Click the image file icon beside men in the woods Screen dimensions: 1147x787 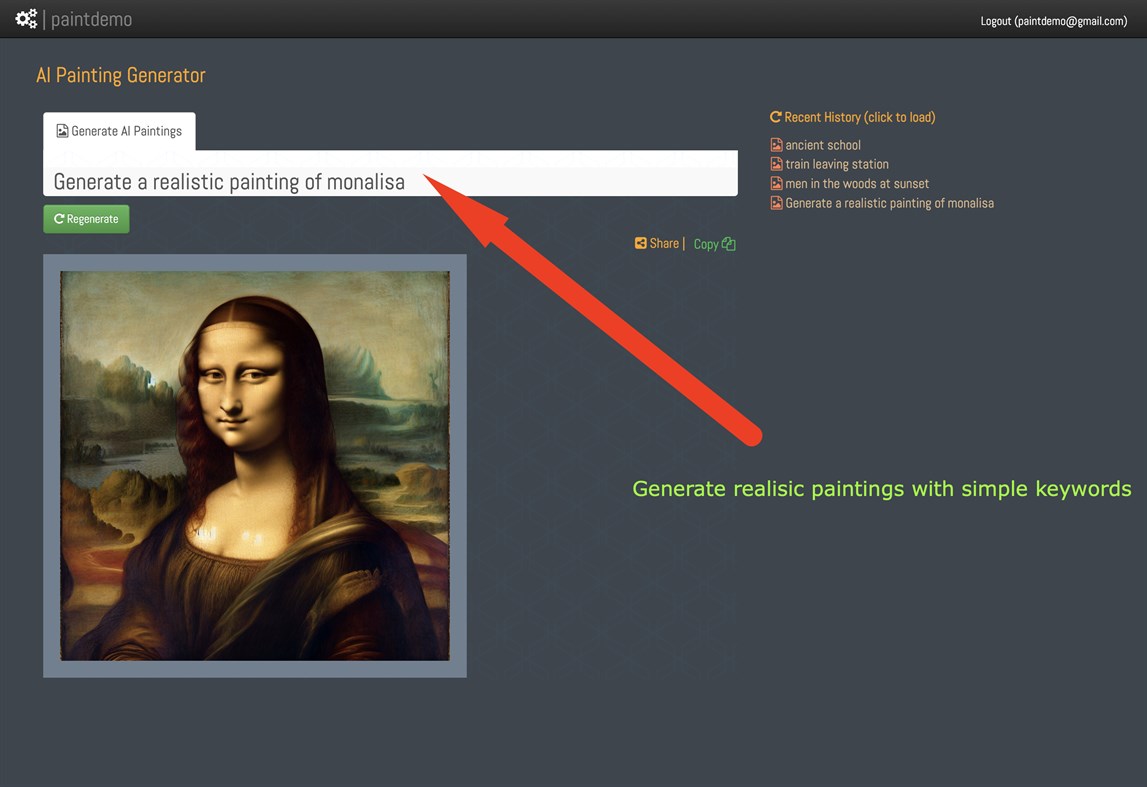(x=776, y=183)
